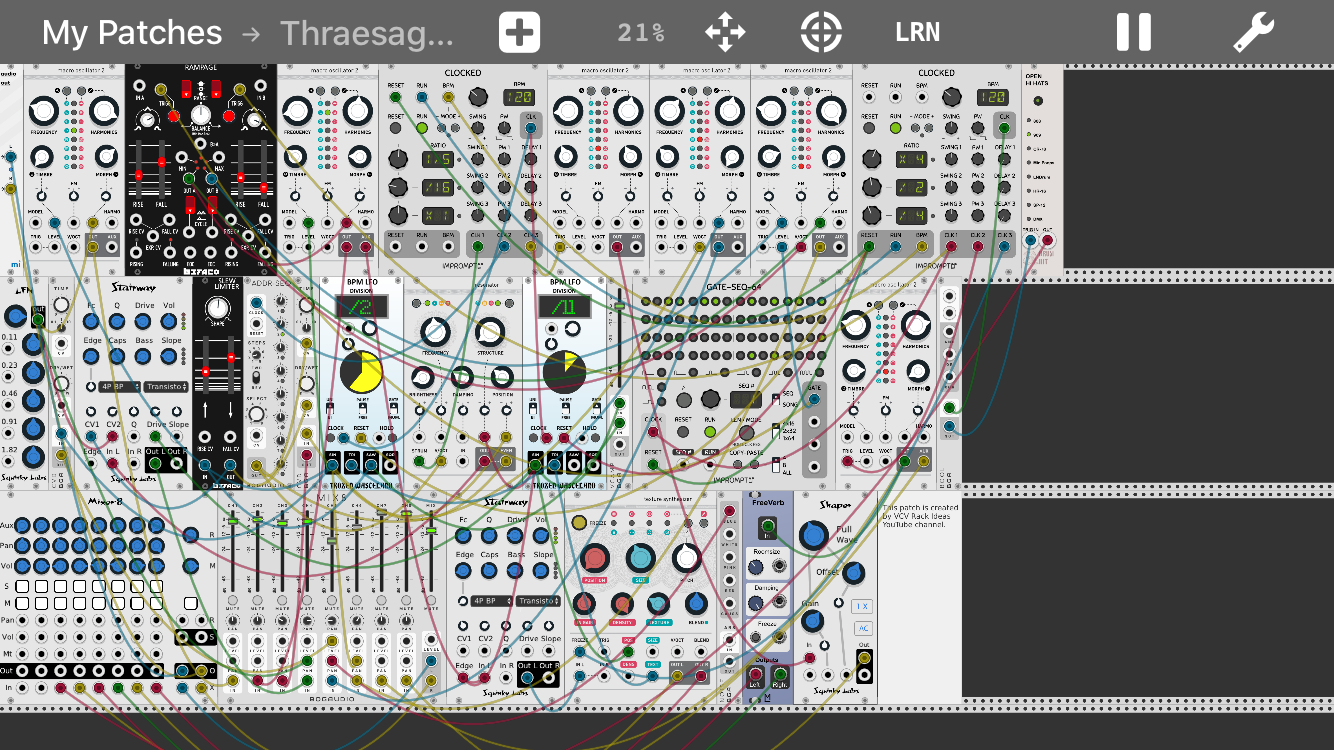Open the Transistor dropdown in upper Stairway
The height and width of the screenshot is (750, 1334).
166,386
